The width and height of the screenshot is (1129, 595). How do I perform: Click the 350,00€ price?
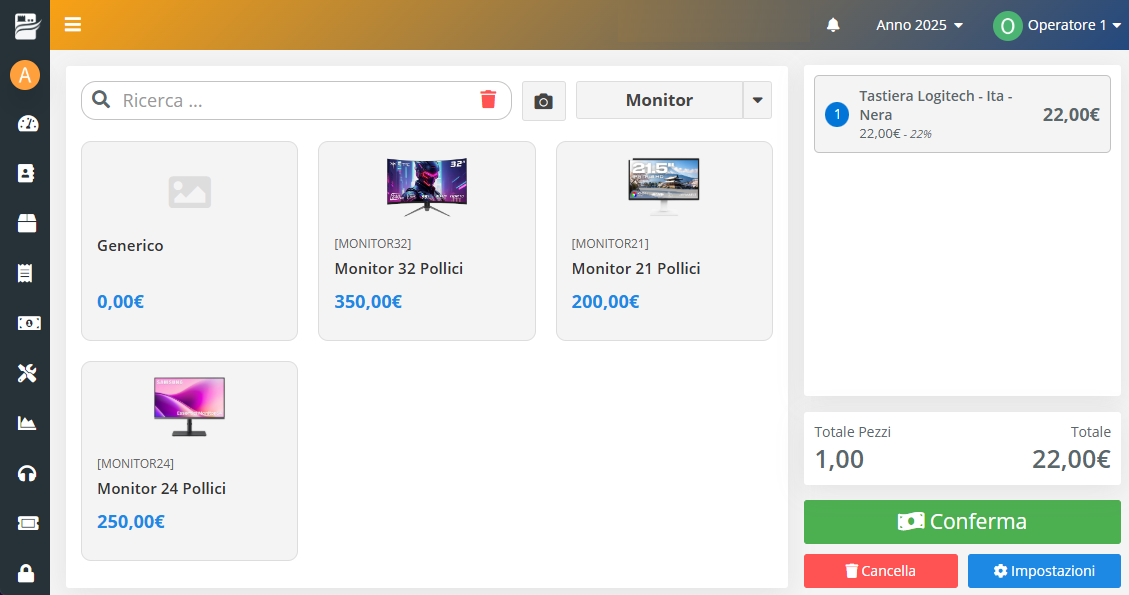tap(368, 302)
